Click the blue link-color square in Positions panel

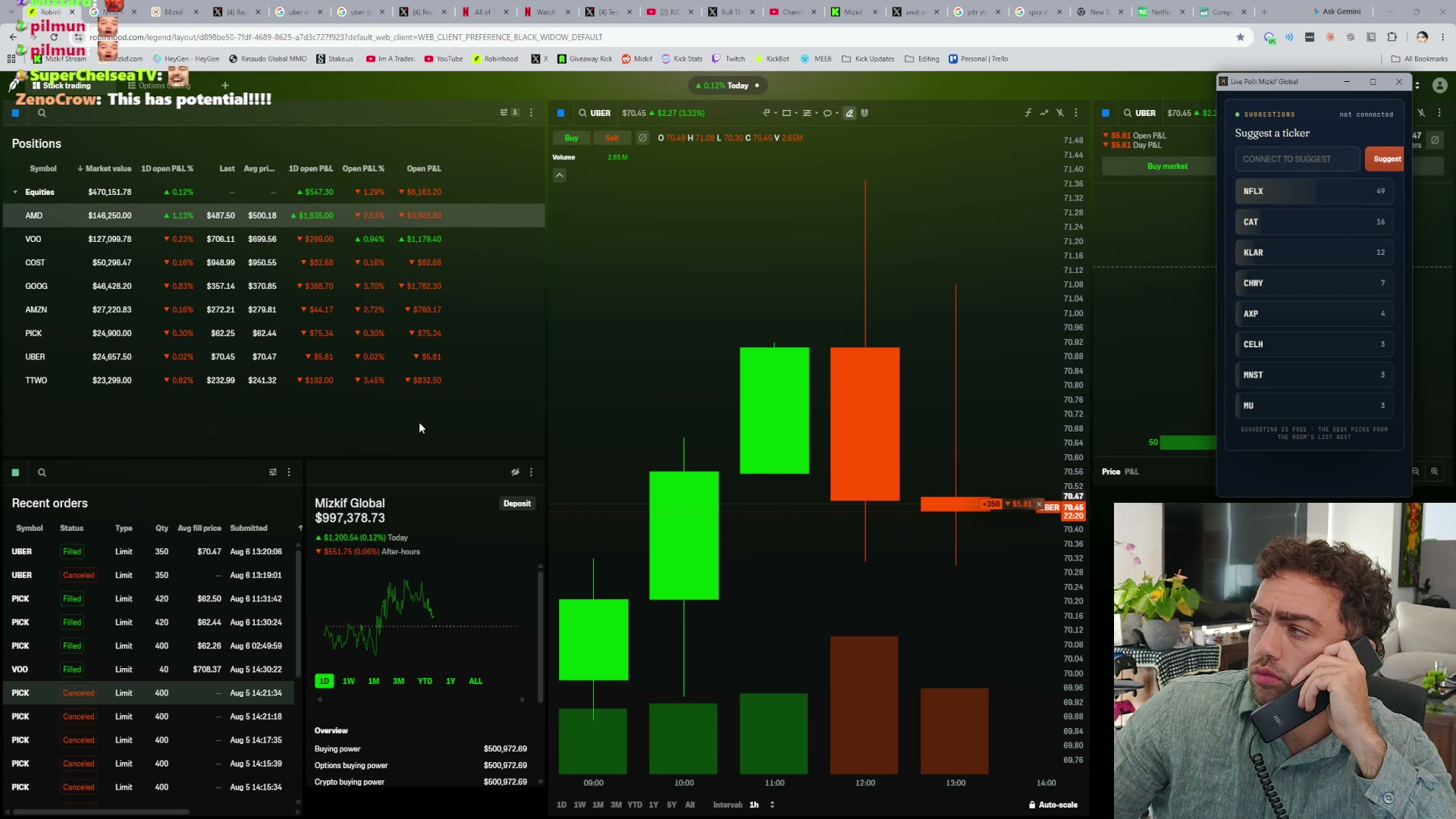15,113
